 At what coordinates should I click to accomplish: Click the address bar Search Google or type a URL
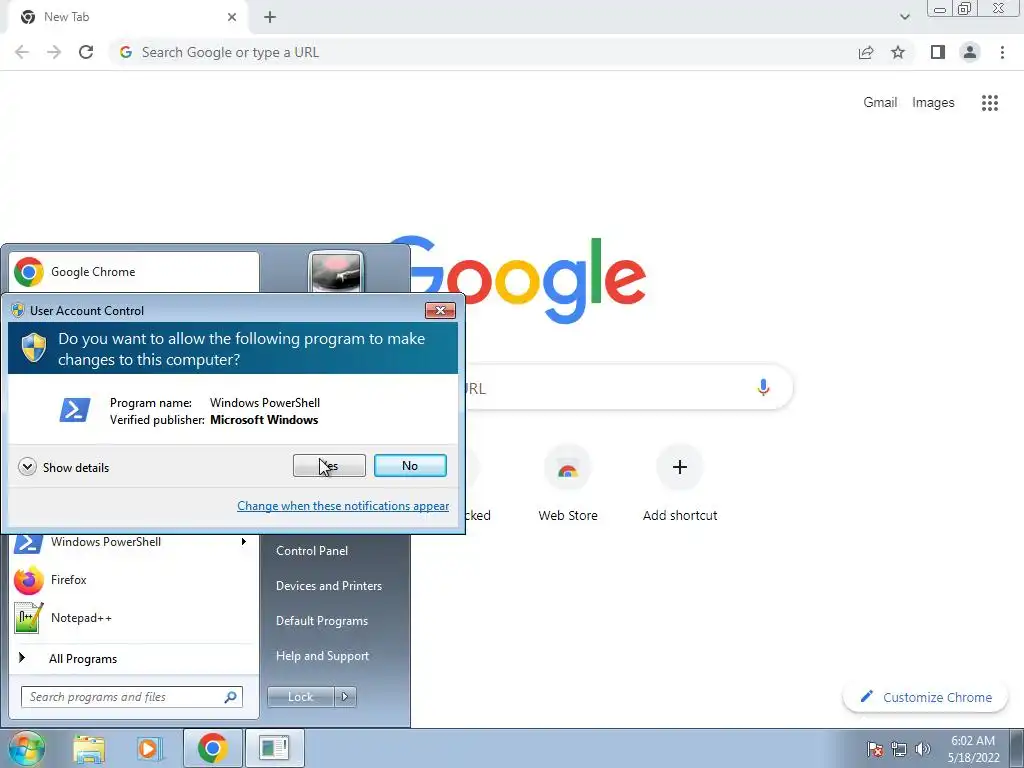point(483,52)
